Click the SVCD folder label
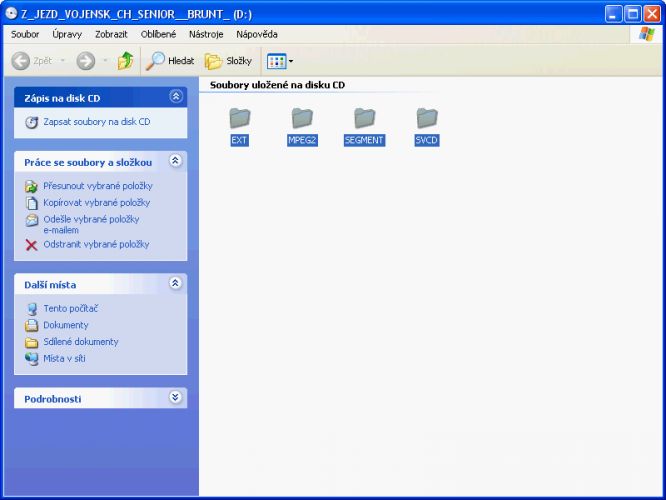 [426, 140]
